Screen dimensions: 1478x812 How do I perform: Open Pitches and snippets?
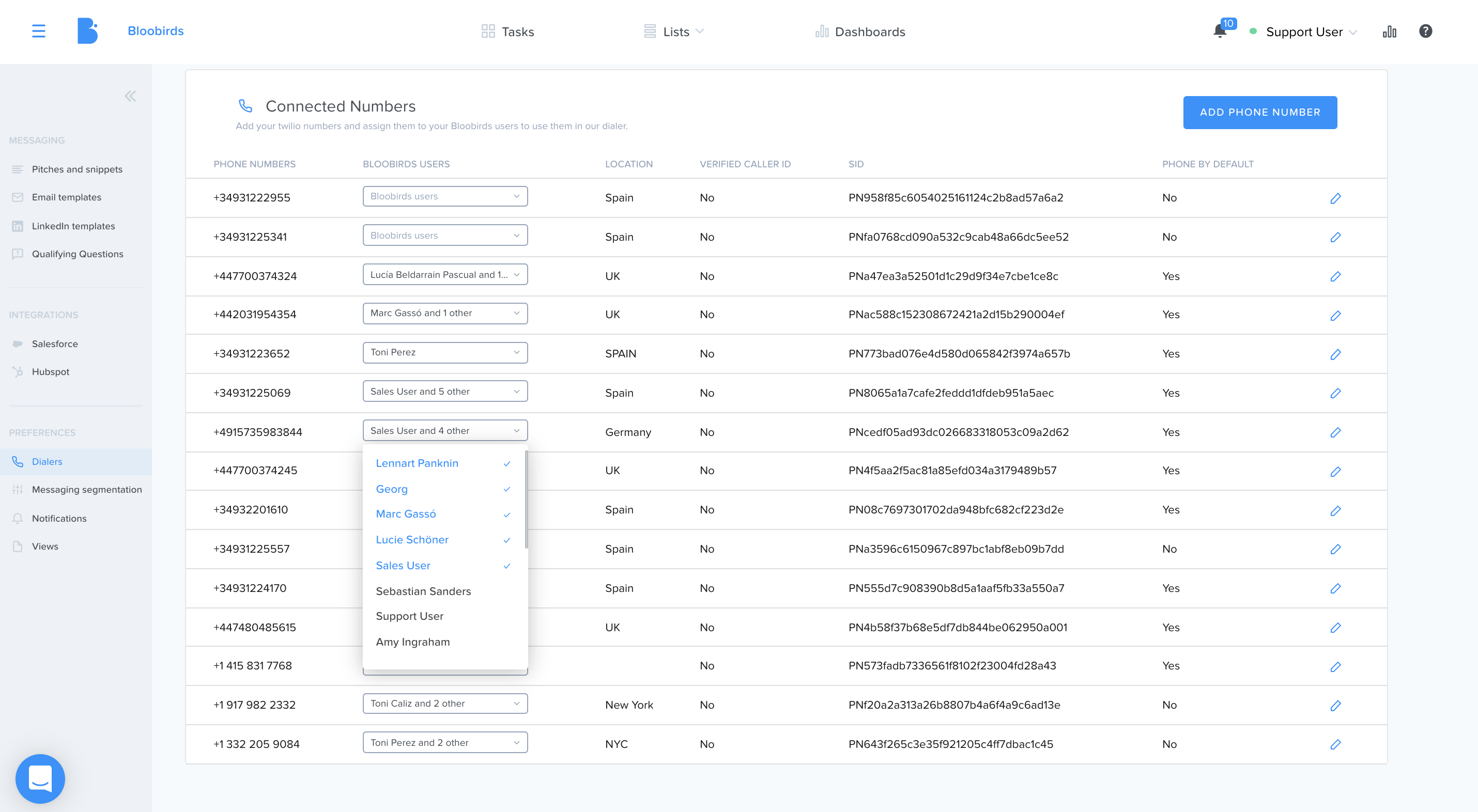point(76,169)
